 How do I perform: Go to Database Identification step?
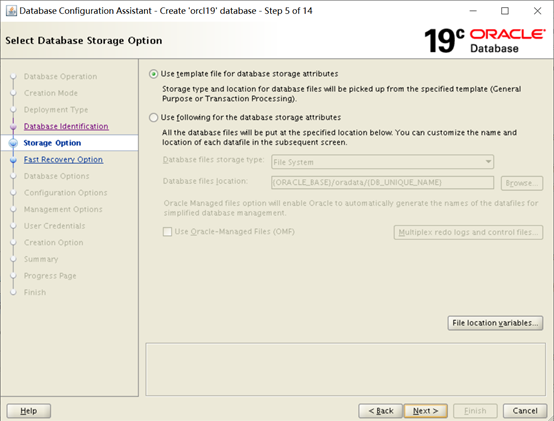coord(66,126)
